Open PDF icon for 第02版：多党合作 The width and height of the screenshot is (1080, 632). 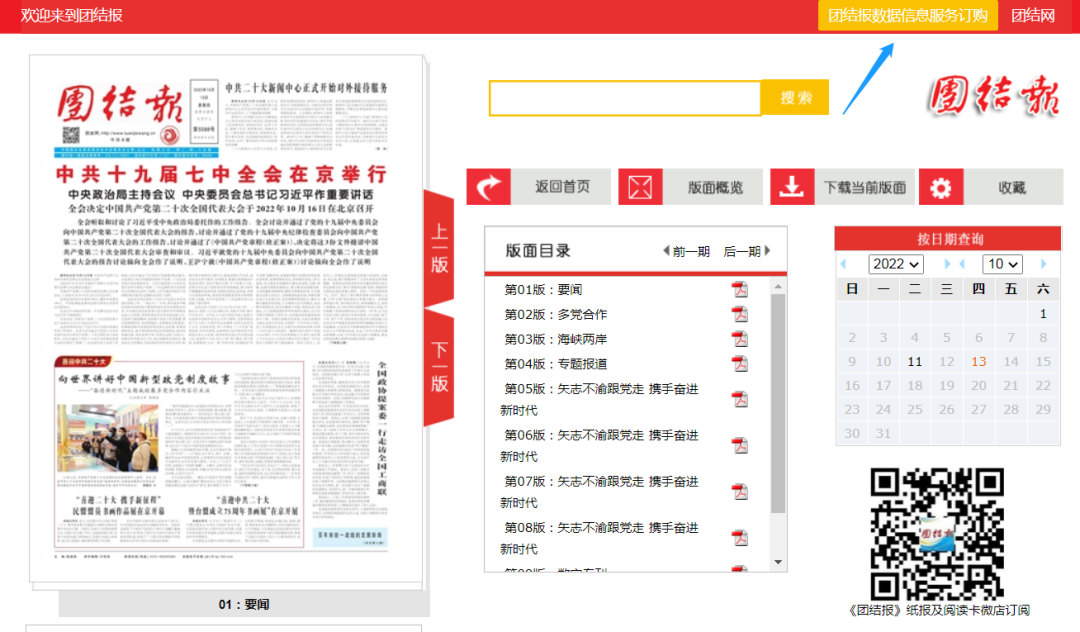(x=740, y=314)
